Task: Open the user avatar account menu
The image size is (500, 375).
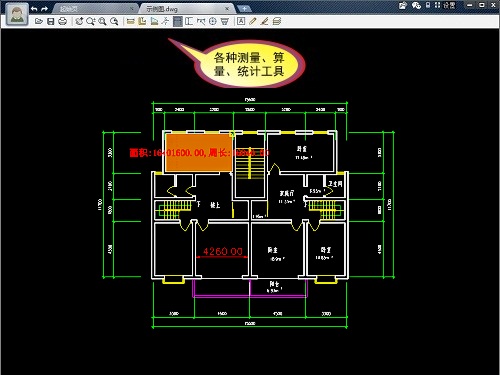Action: (x=17, y=14)
